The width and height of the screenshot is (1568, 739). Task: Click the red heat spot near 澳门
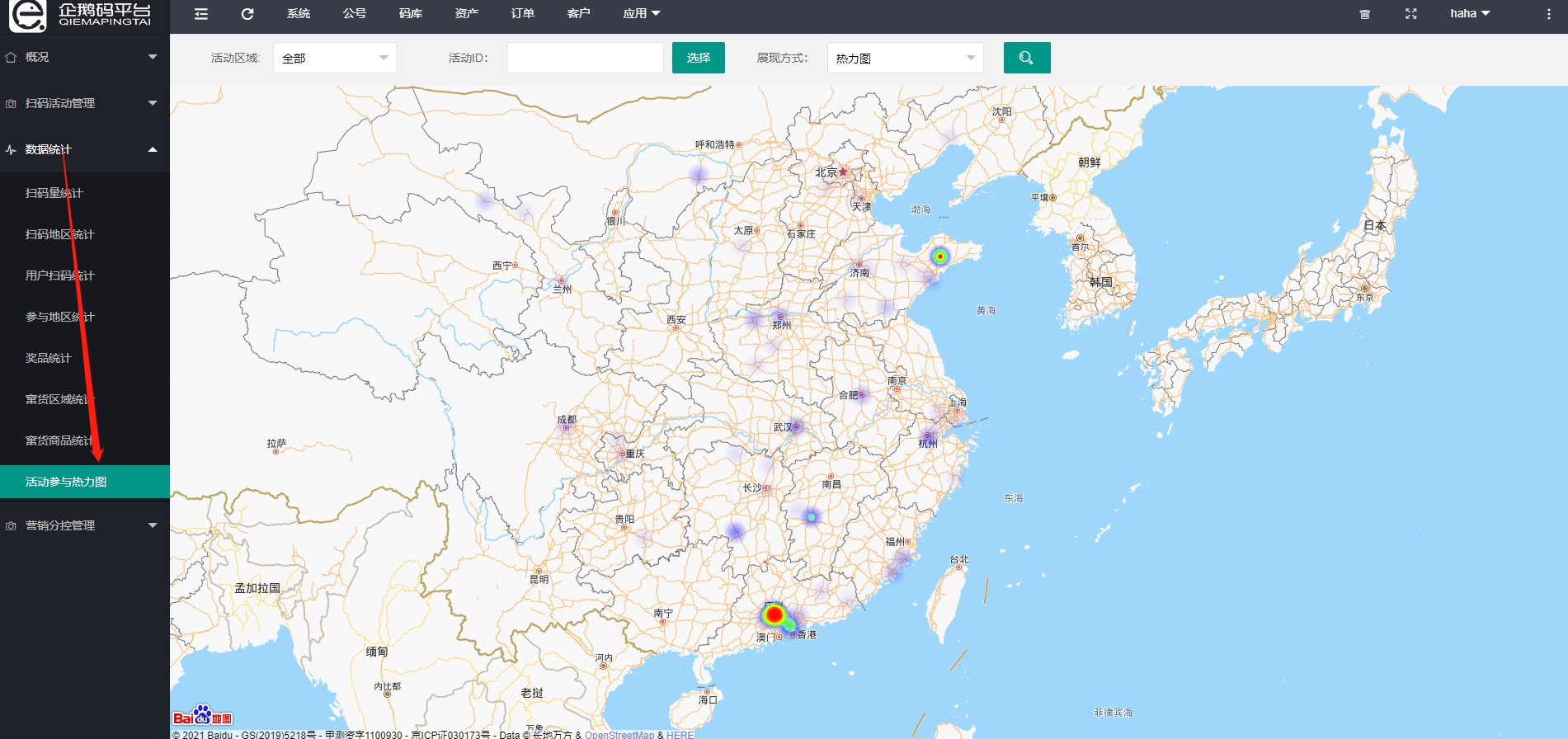(774, 614)
